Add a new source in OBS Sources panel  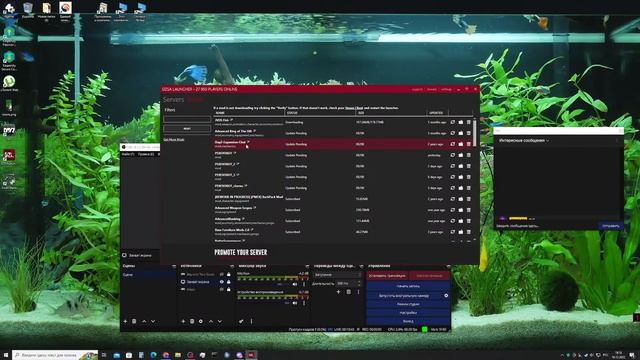click(x=183, y=321)
